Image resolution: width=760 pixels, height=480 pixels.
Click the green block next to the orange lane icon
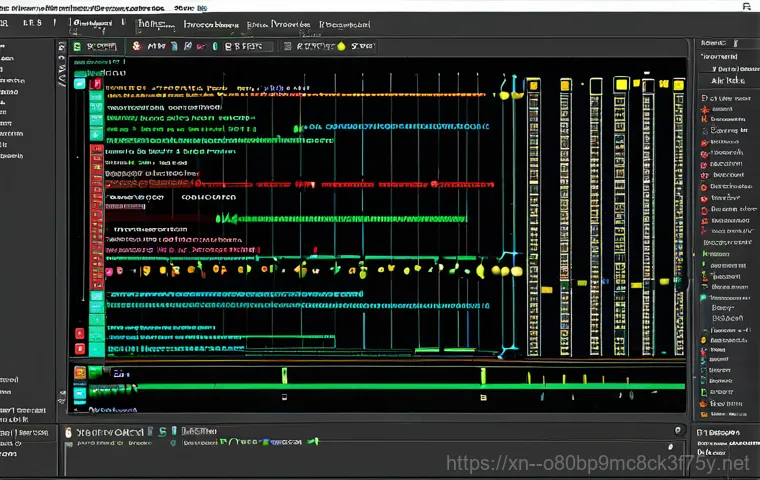95,372
